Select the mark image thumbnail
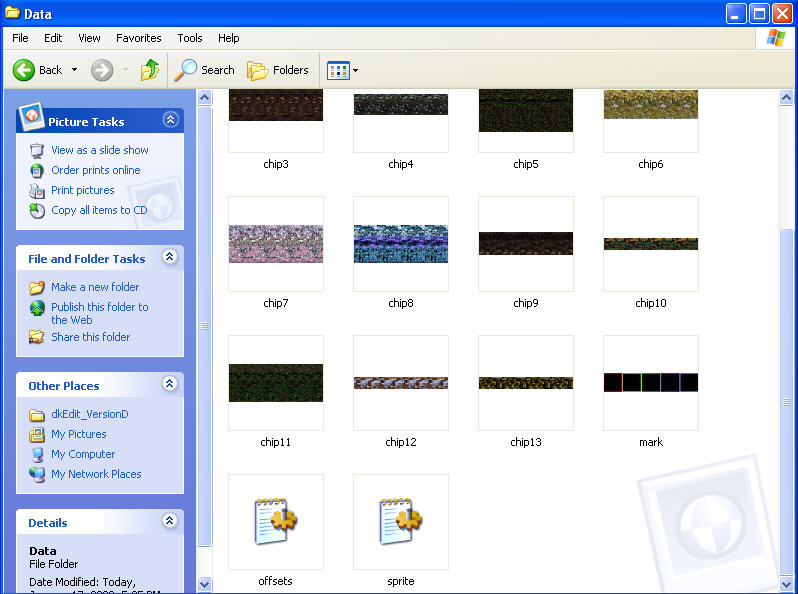This screenshot has height=594, width=798. click(x=650, y=383)
